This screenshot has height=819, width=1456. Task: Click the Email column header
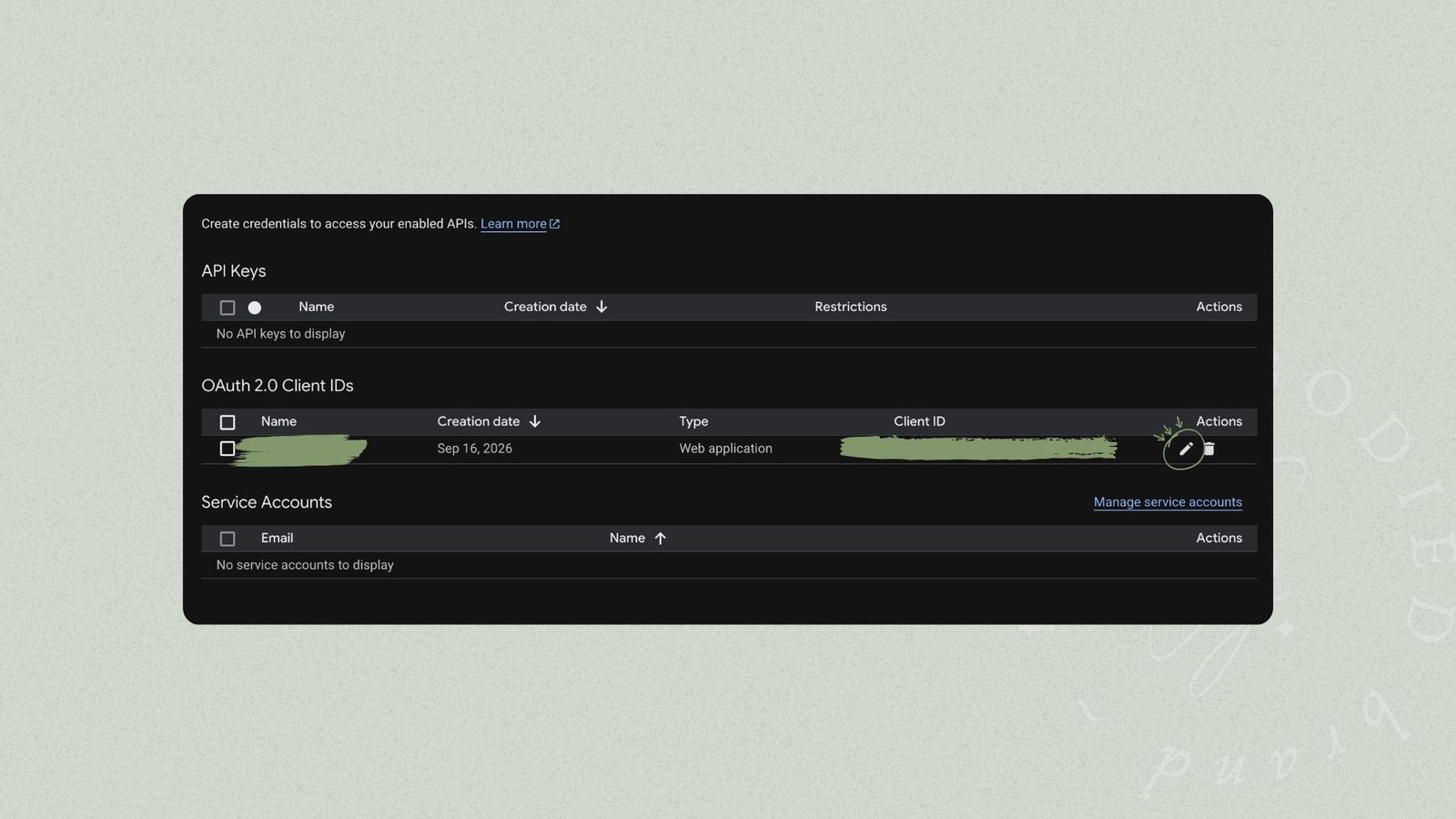[277, 538]
